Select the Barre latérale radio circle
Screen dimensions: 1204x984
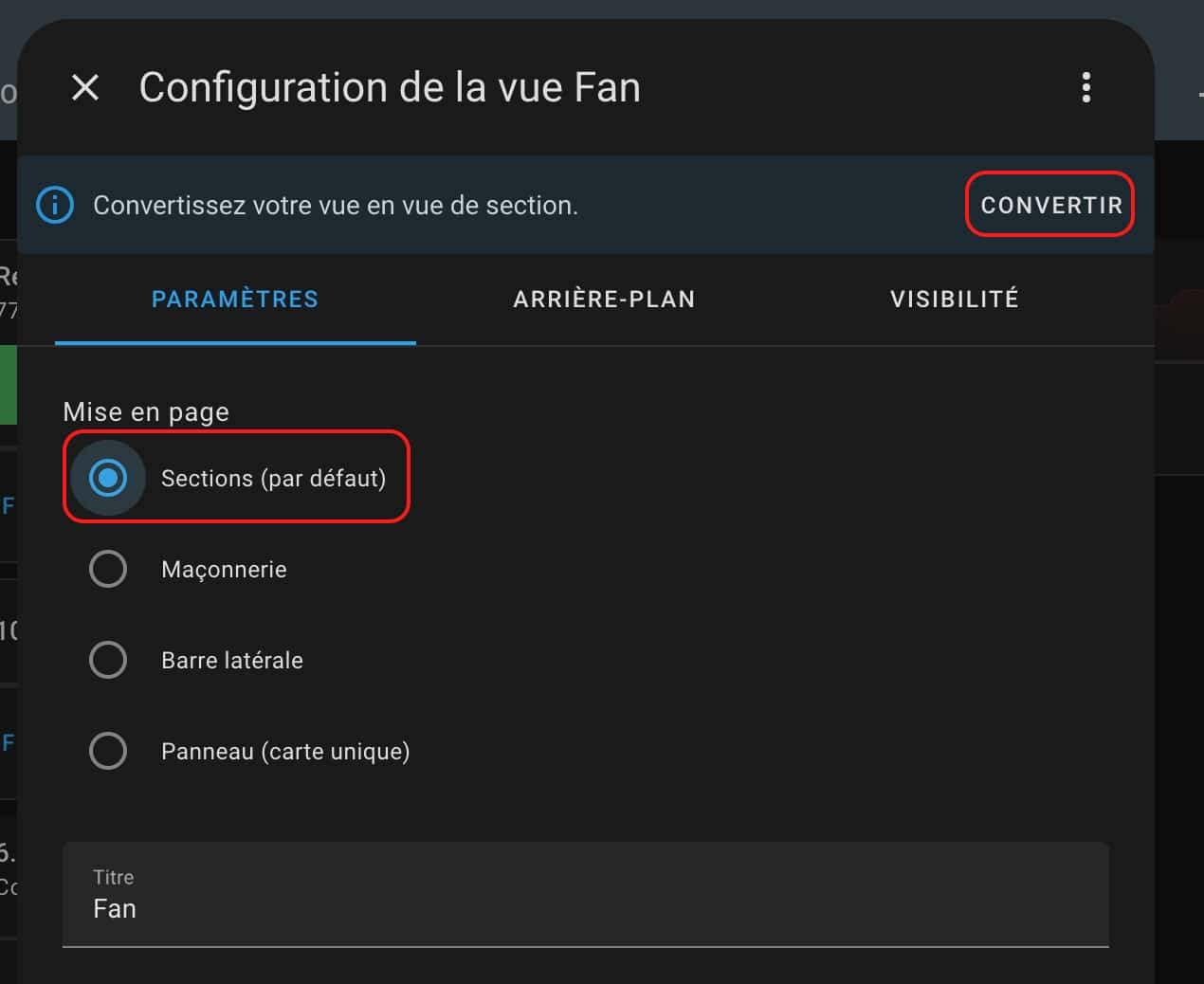108,660
